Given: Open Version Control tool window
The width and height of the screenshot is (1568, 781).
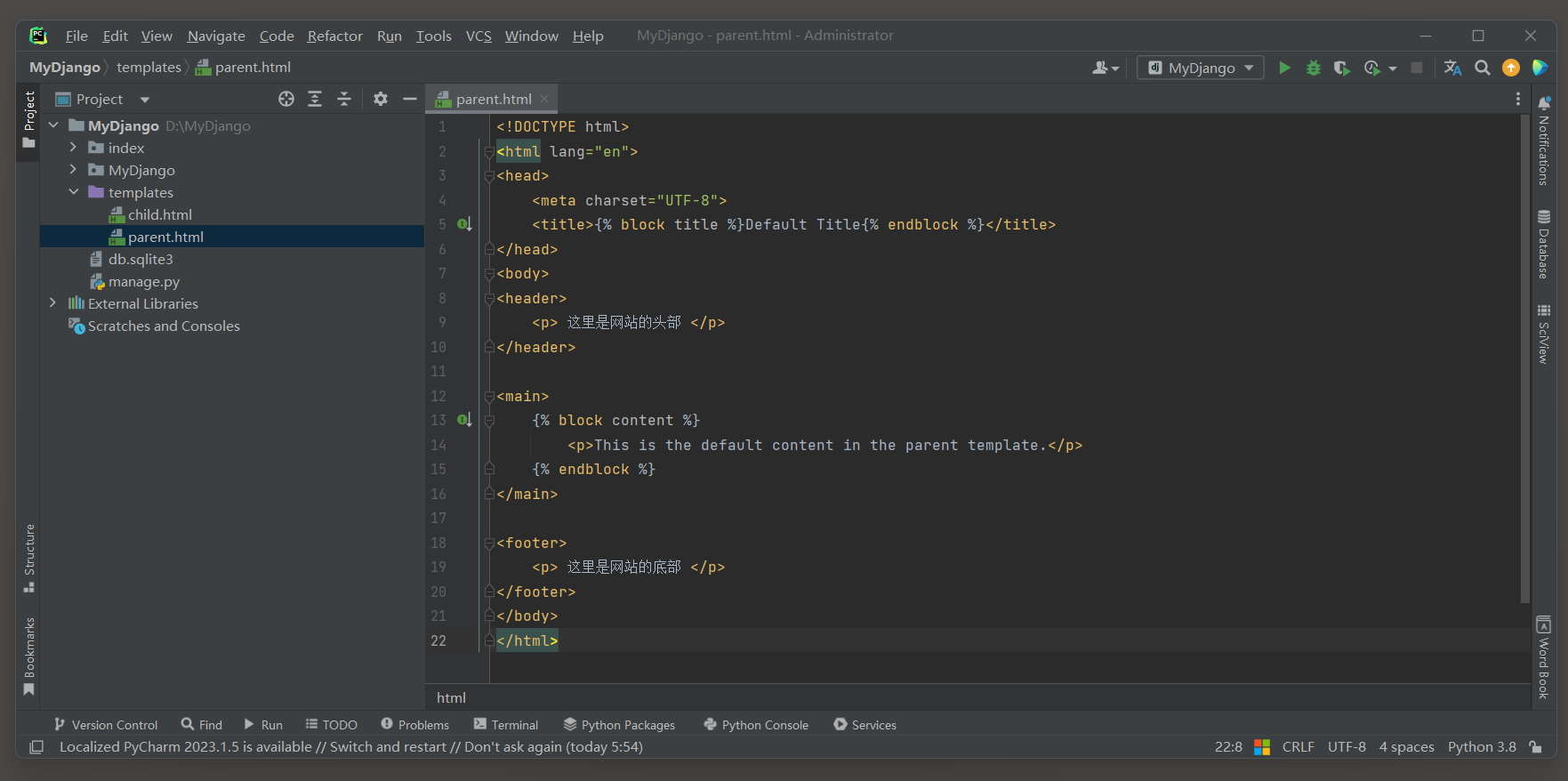Looking at the screenshot, I should 106,725.
